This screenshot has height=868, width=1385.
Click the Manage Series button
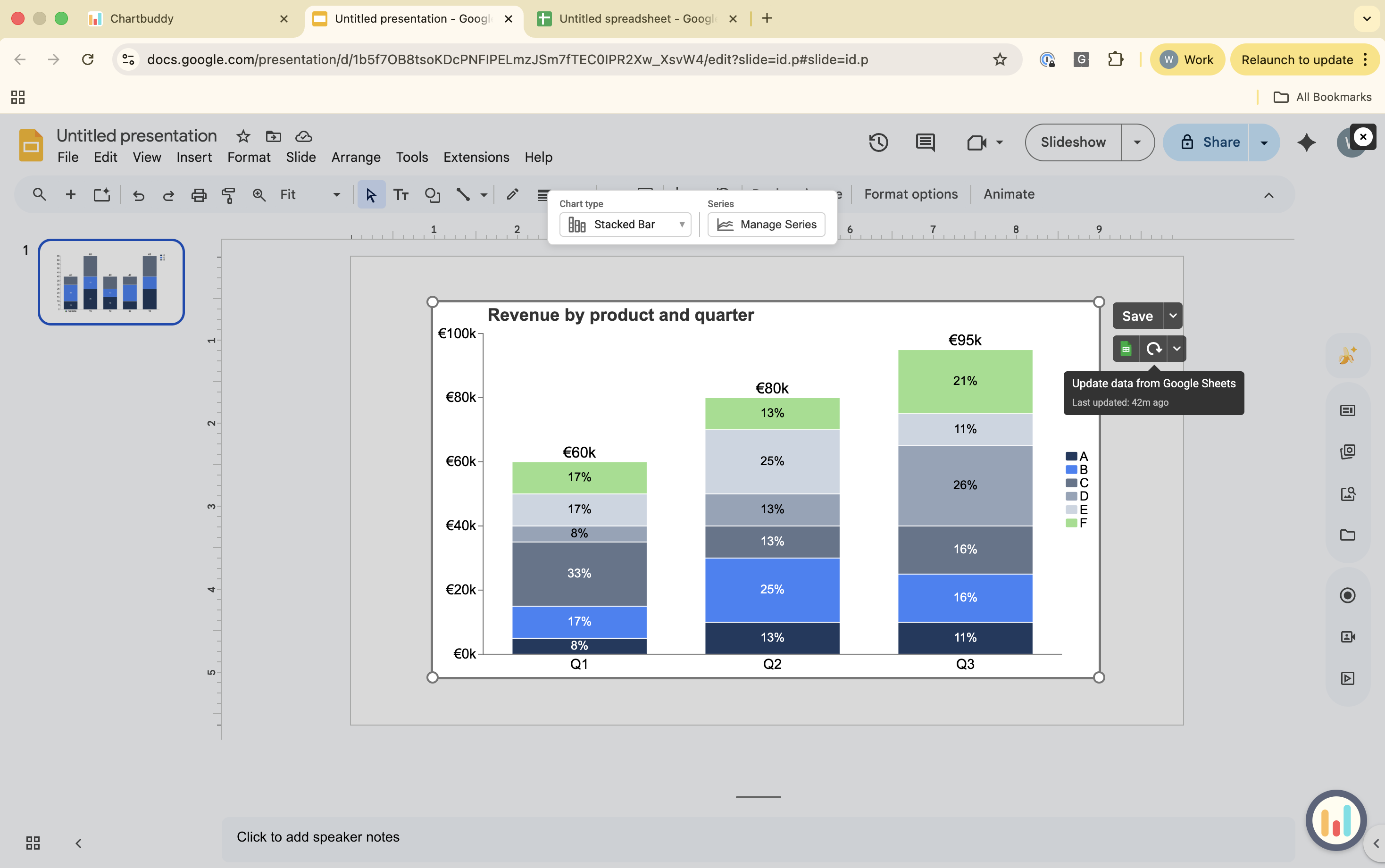pos(766,225)
